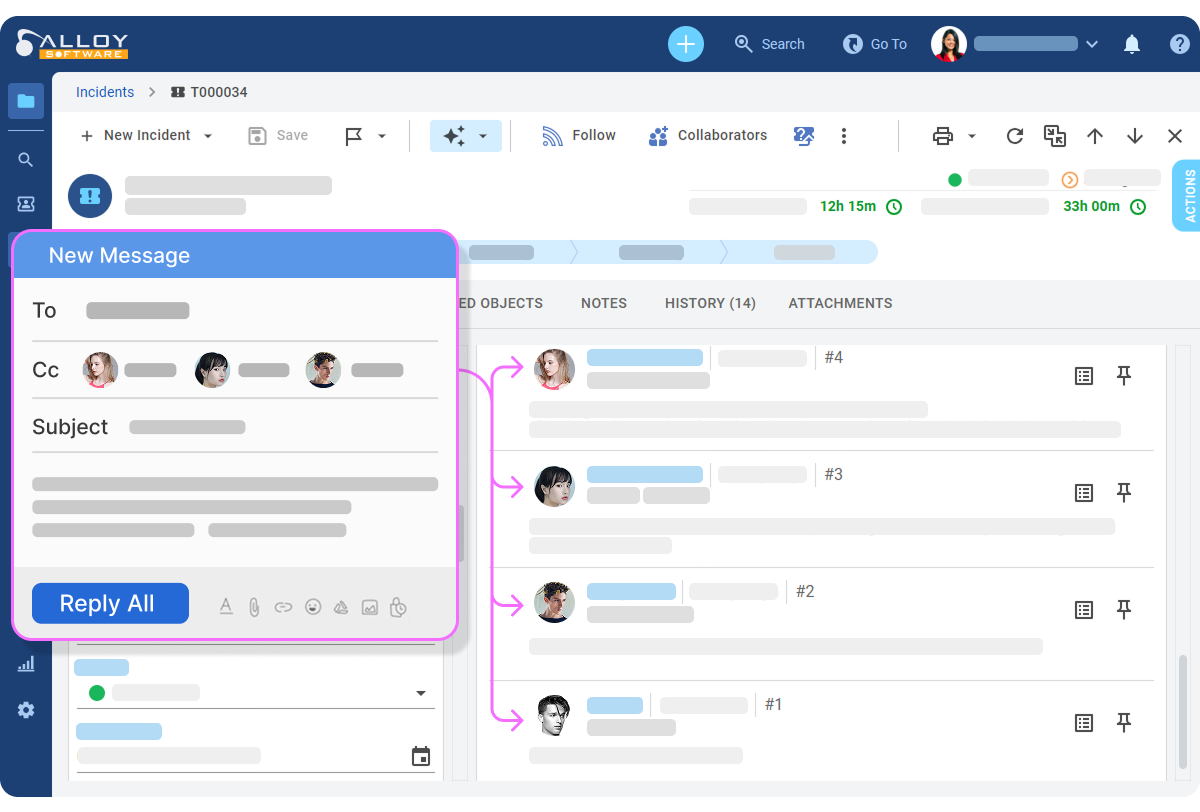Click the notifications bell icon

click(1132, 44)
